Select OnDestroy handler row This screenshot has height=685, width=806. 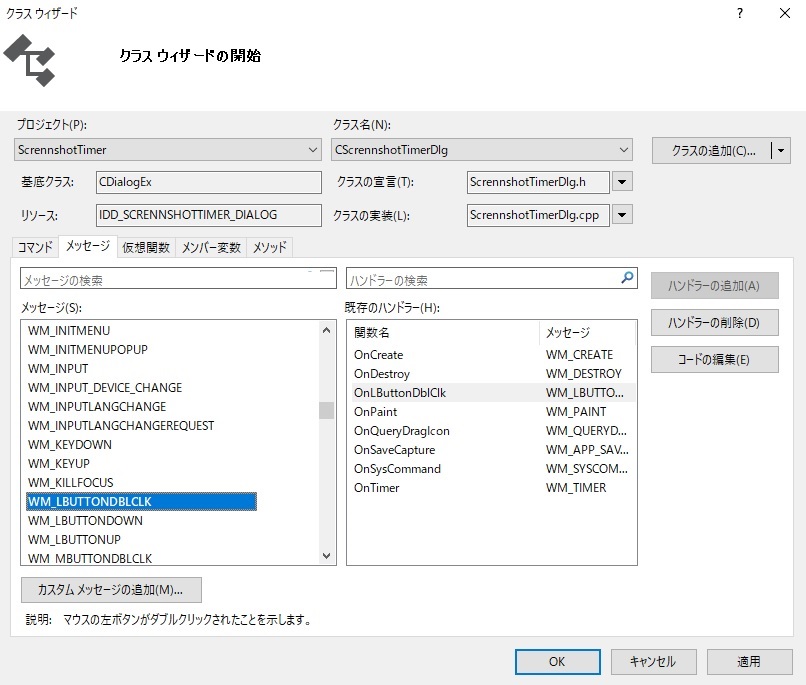[493, 374]
